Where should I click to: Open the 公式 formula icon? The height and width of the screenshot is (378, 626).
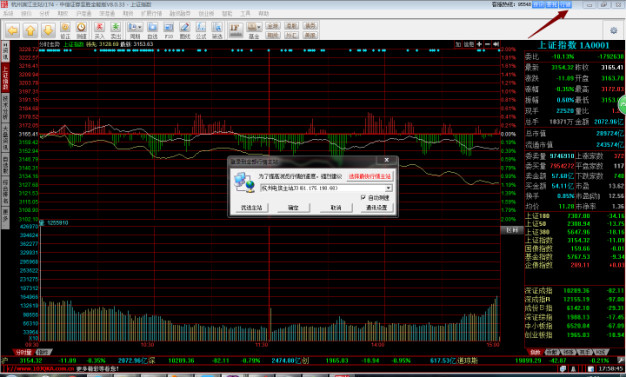[x=201, y=30]
